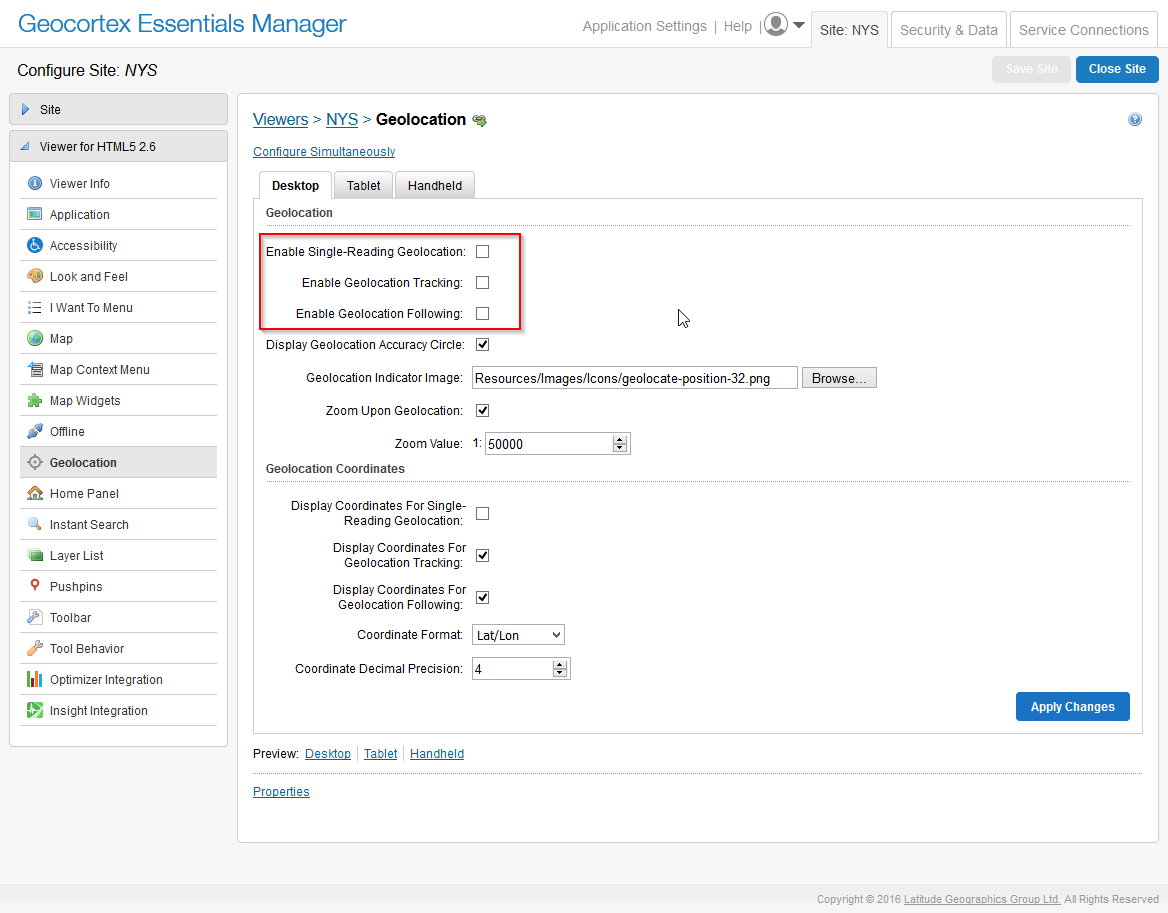Click the Map Context Menu icon
The height and width of the screenshot is (913, 1168).
[34, 369]
